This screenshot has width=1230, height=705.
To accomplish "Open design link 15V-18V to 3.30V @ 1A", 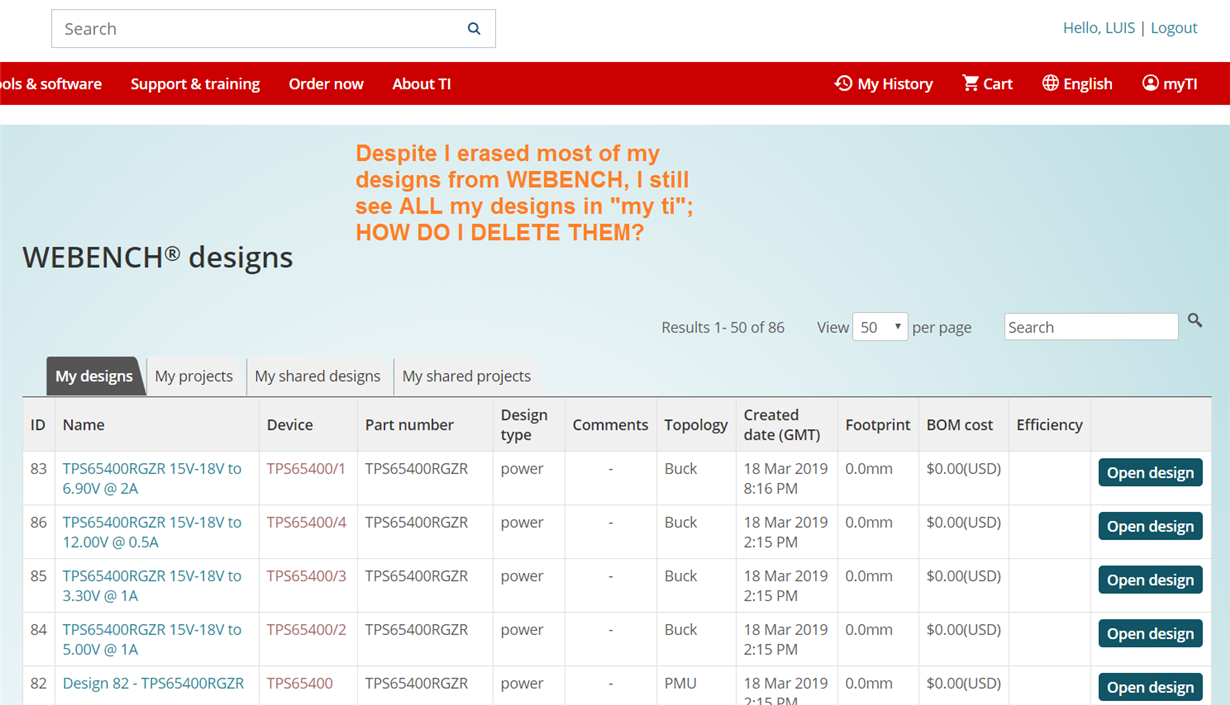I will 152,586.
